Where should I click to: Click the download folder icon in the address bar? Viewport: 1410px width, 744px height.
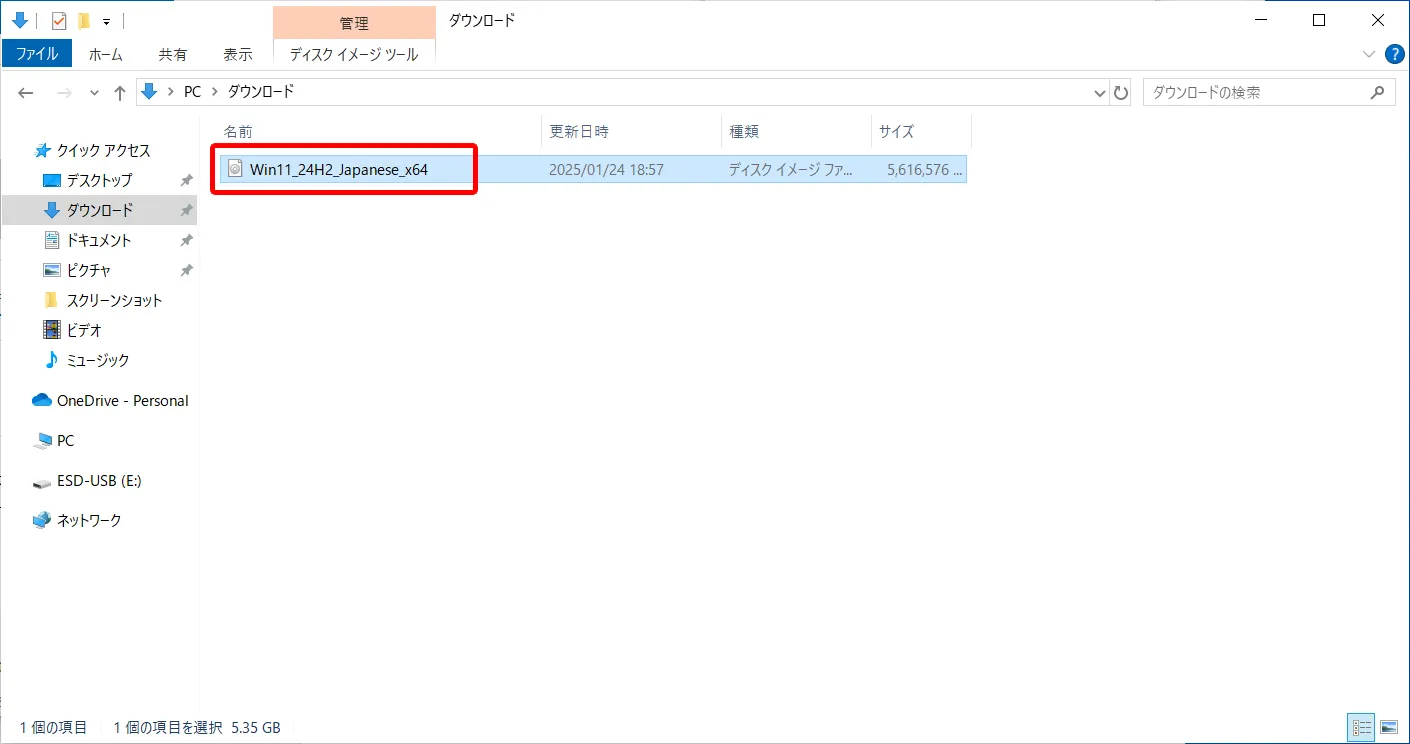point(150,91)
